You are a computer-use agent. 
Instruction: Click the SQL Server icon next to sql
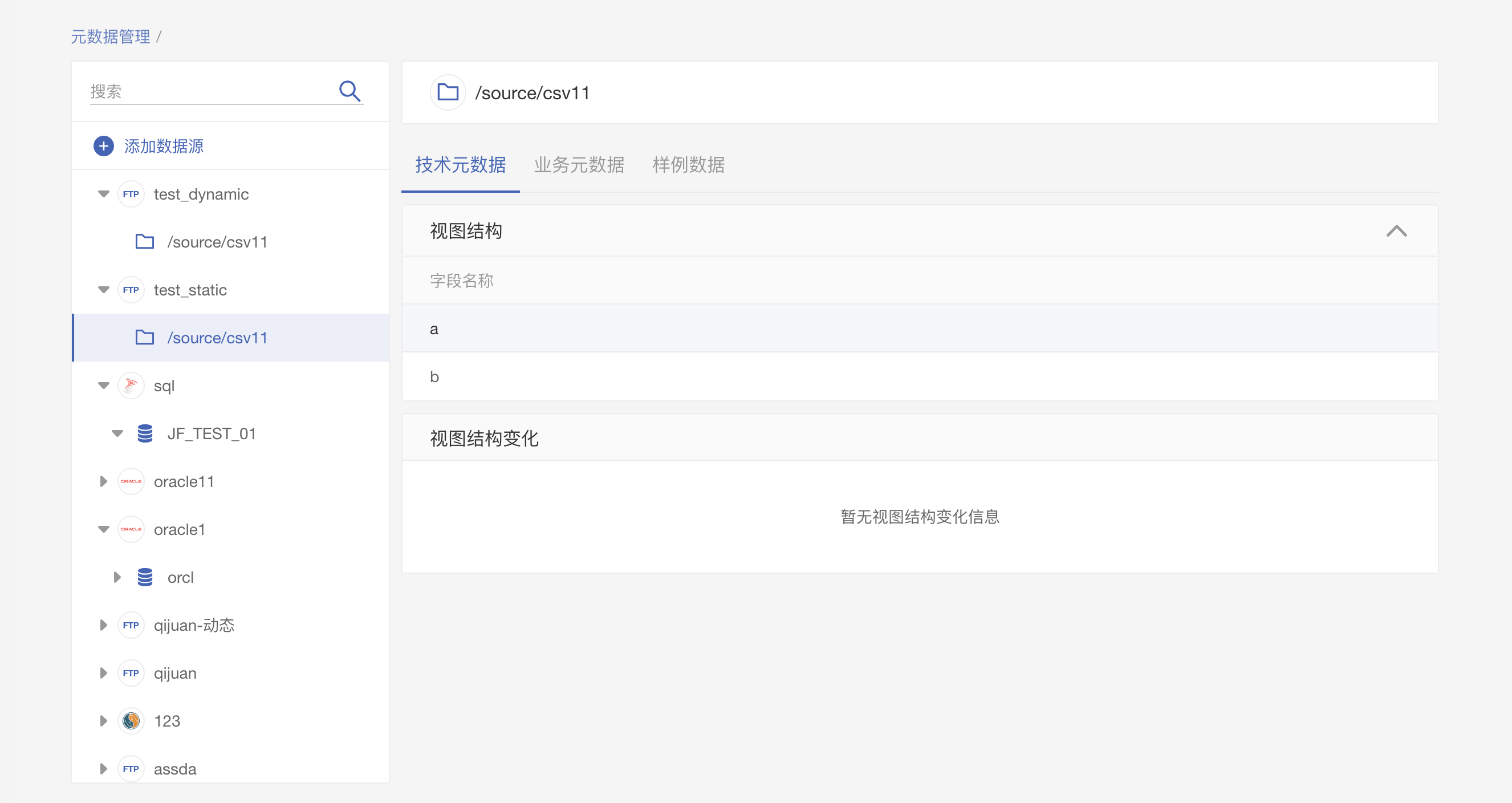pos(131,386)
